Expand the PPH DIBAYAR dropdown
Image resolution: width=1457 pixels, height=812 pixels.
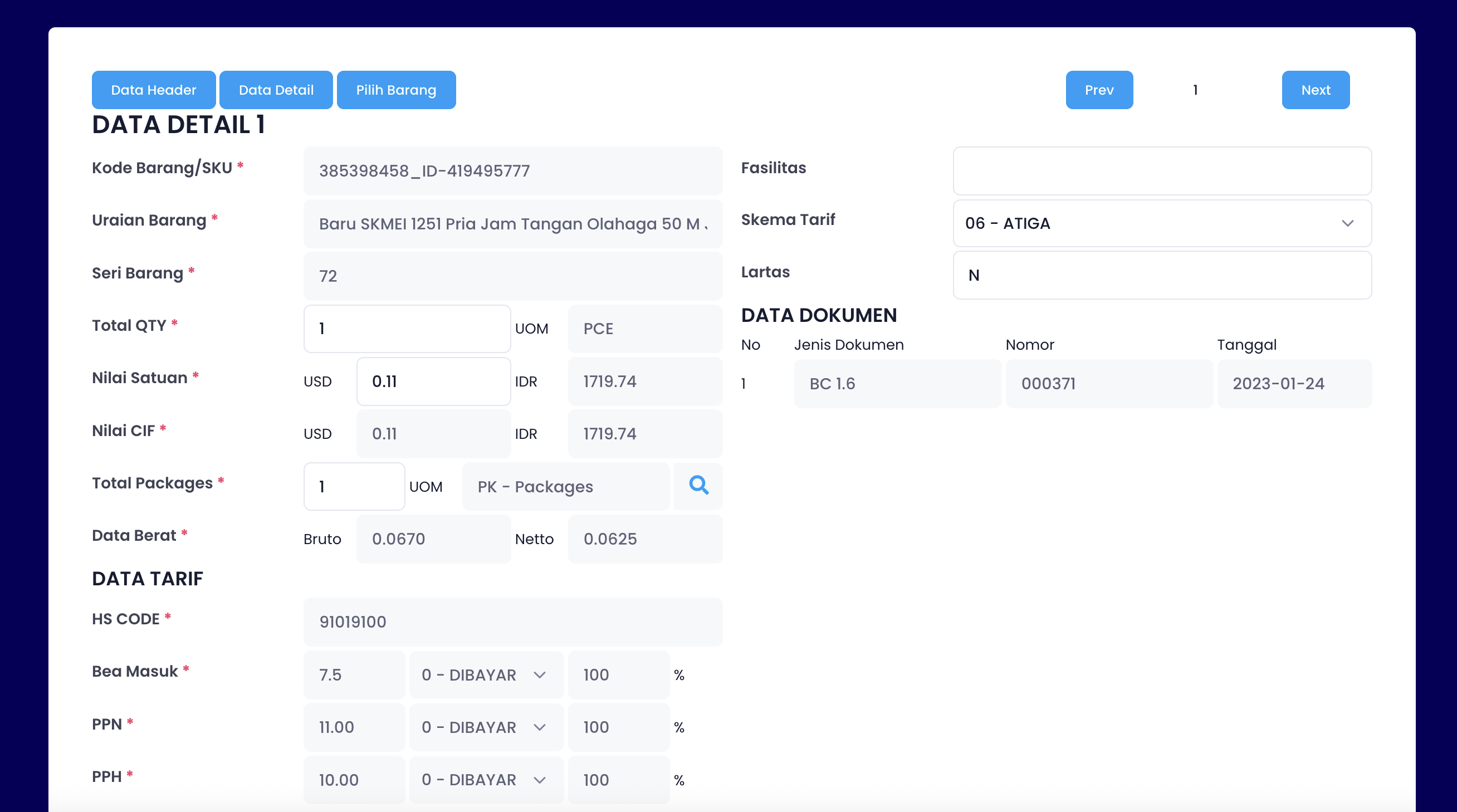tap(485, 780)
